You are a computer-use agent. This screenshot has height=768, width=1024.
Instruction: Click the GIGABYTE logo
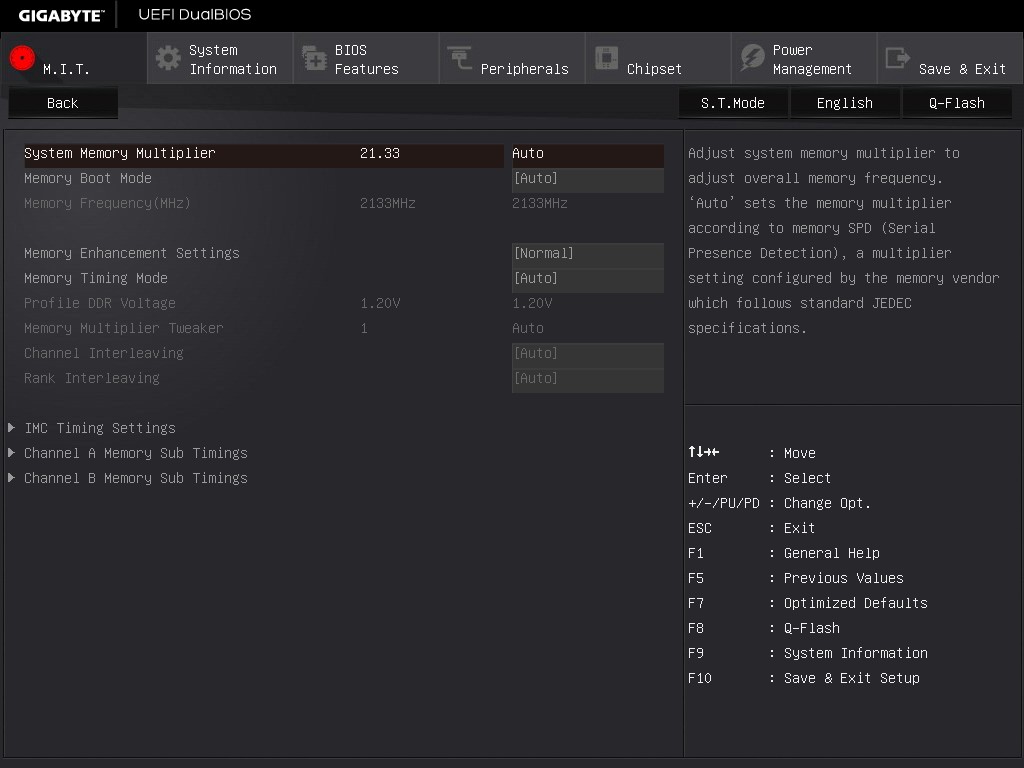coord(61,15)
